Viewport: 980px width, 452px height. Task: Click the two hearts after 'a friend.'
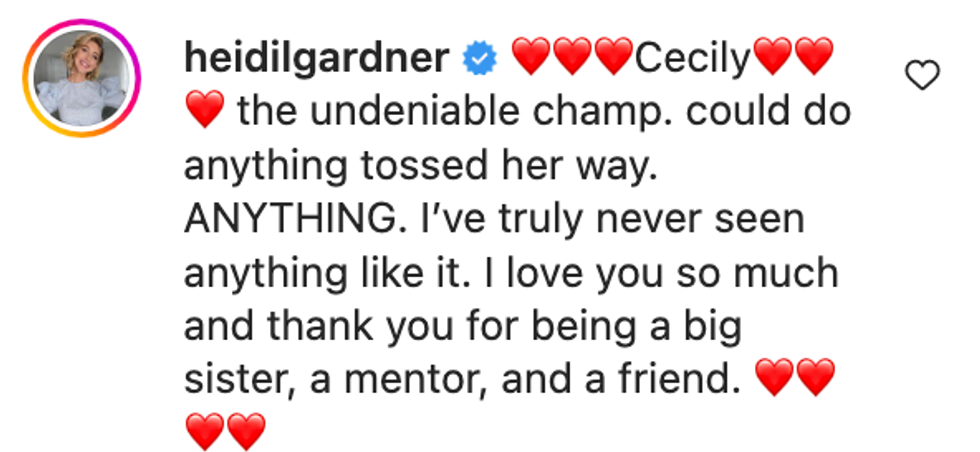(x=793, y=379)
